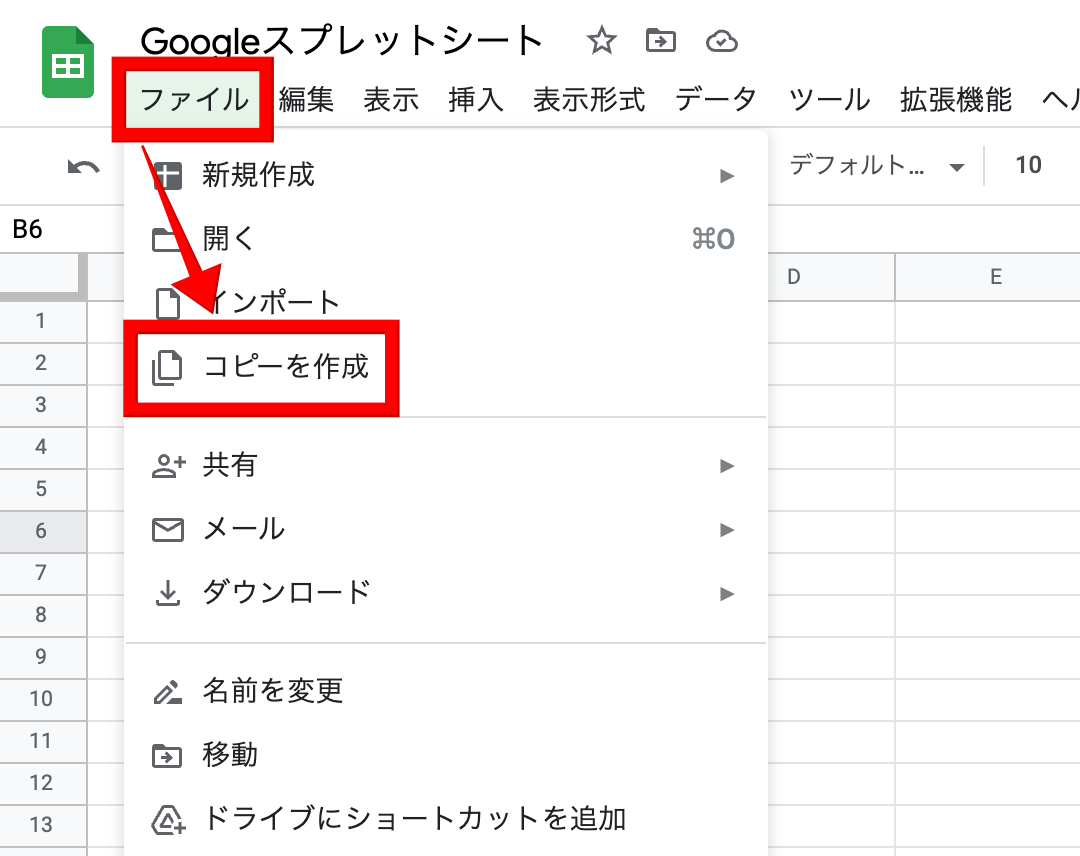Choose 名前を変更 from the file menu

coord(446,691)
